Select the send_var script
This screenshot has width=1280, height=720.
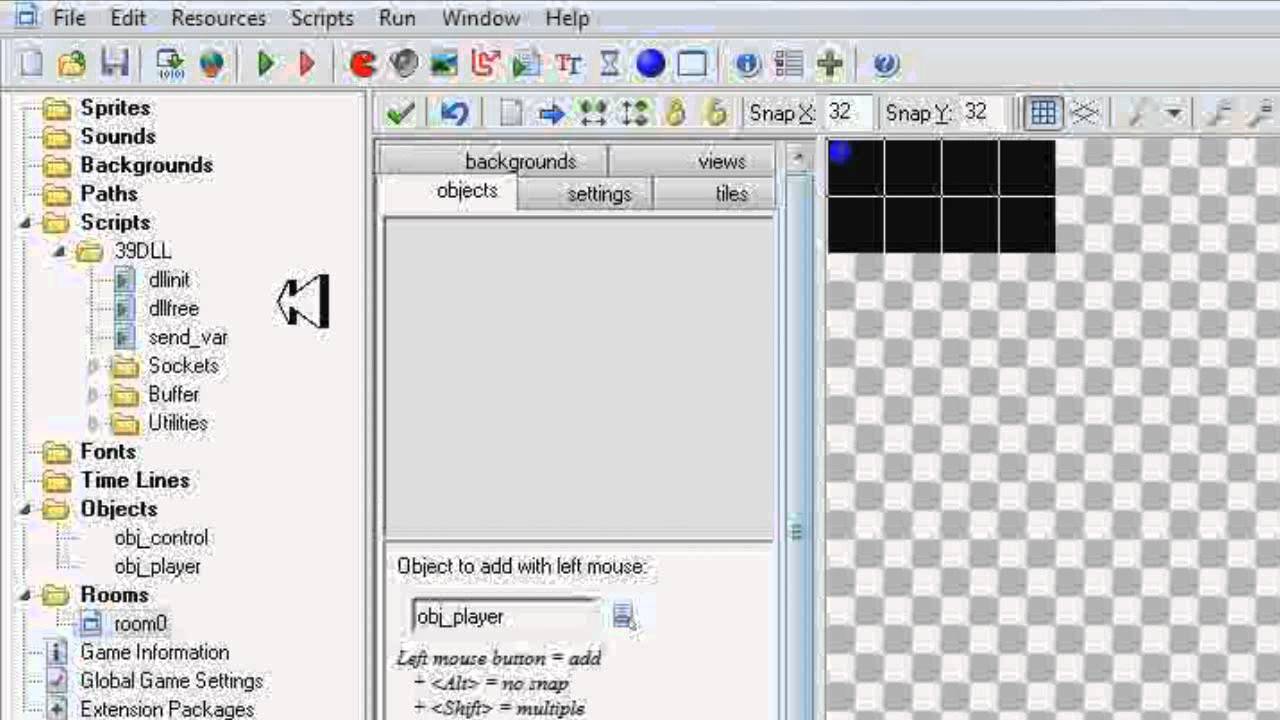point(187,337)
